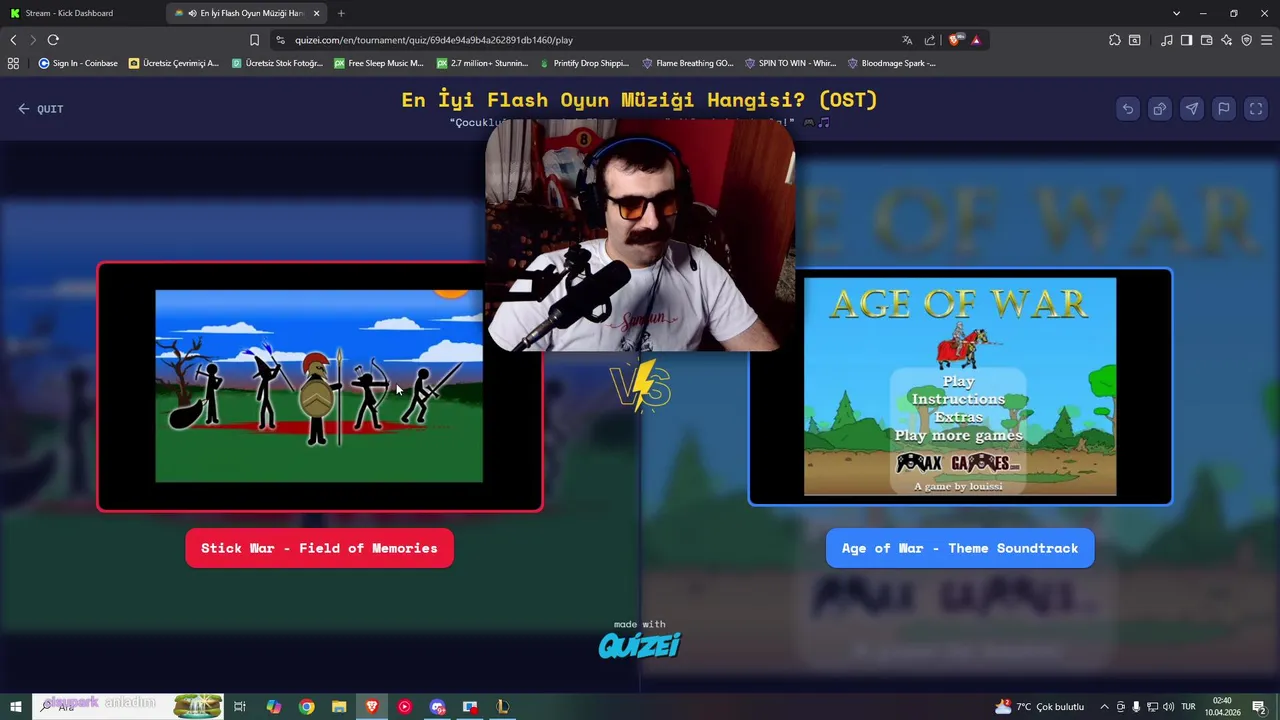This screenshot has width=1280, height=720.
Task: Click the taskbar search box
Action: coord(128,707)
